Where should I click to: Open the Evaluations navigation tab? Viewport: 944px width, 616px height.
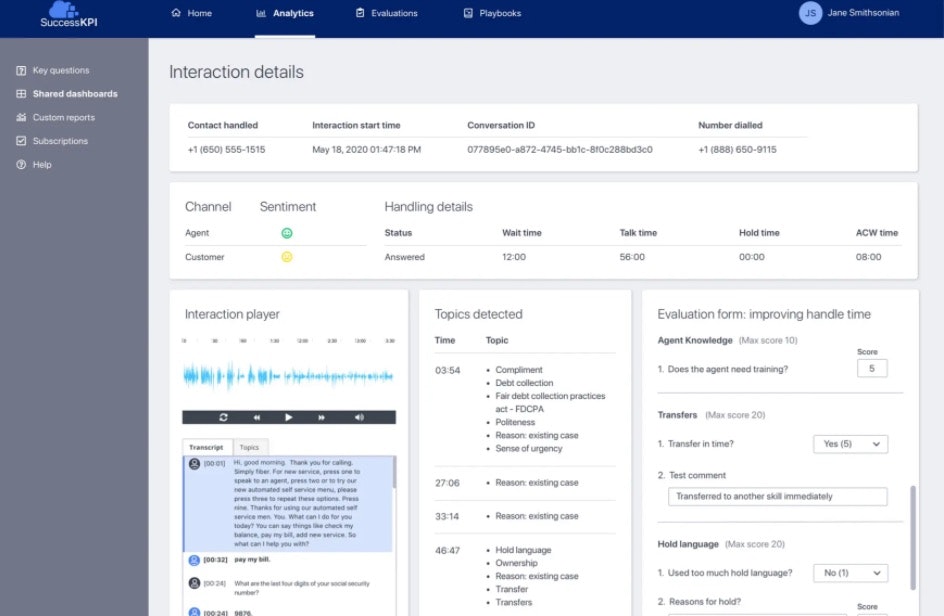(x=385, y=14)
